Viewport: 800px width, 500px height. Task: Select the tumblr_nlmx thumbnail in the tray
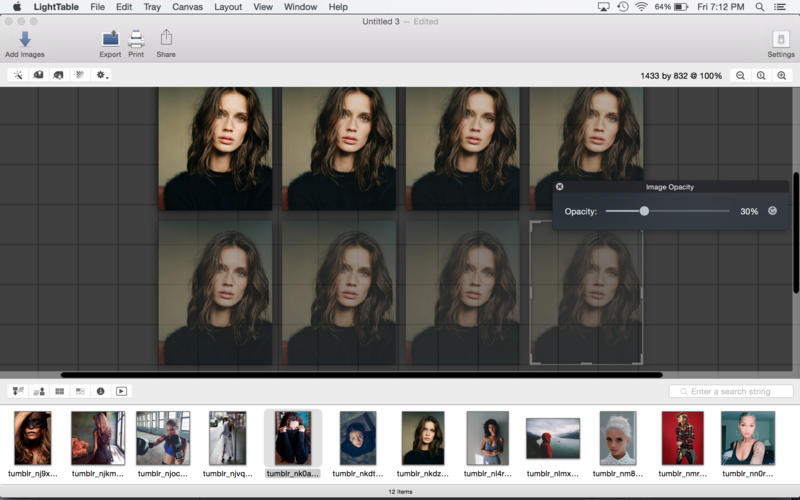tap(553, 438)
